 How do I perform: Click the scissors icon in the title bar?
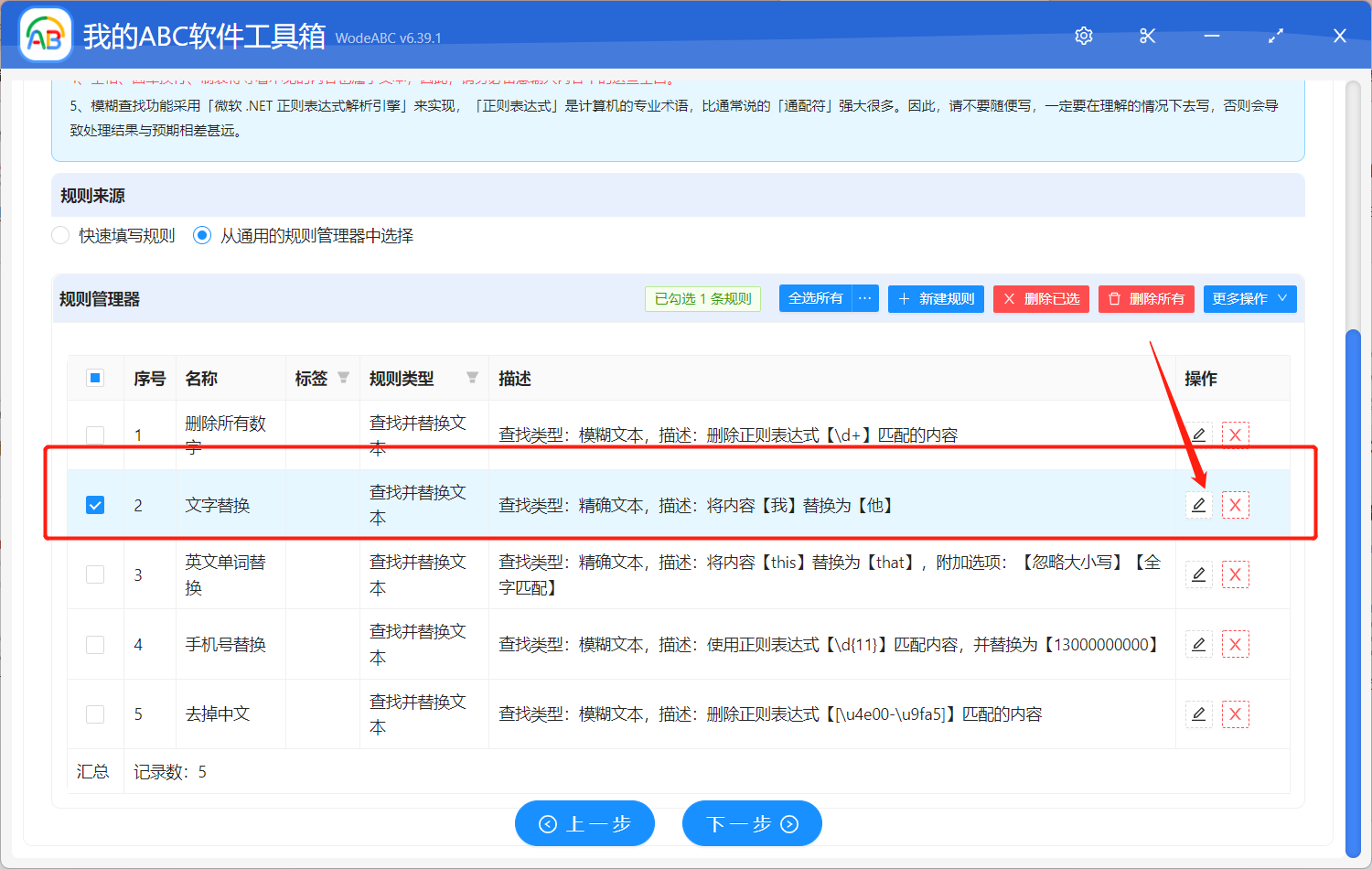point(1147,35)
